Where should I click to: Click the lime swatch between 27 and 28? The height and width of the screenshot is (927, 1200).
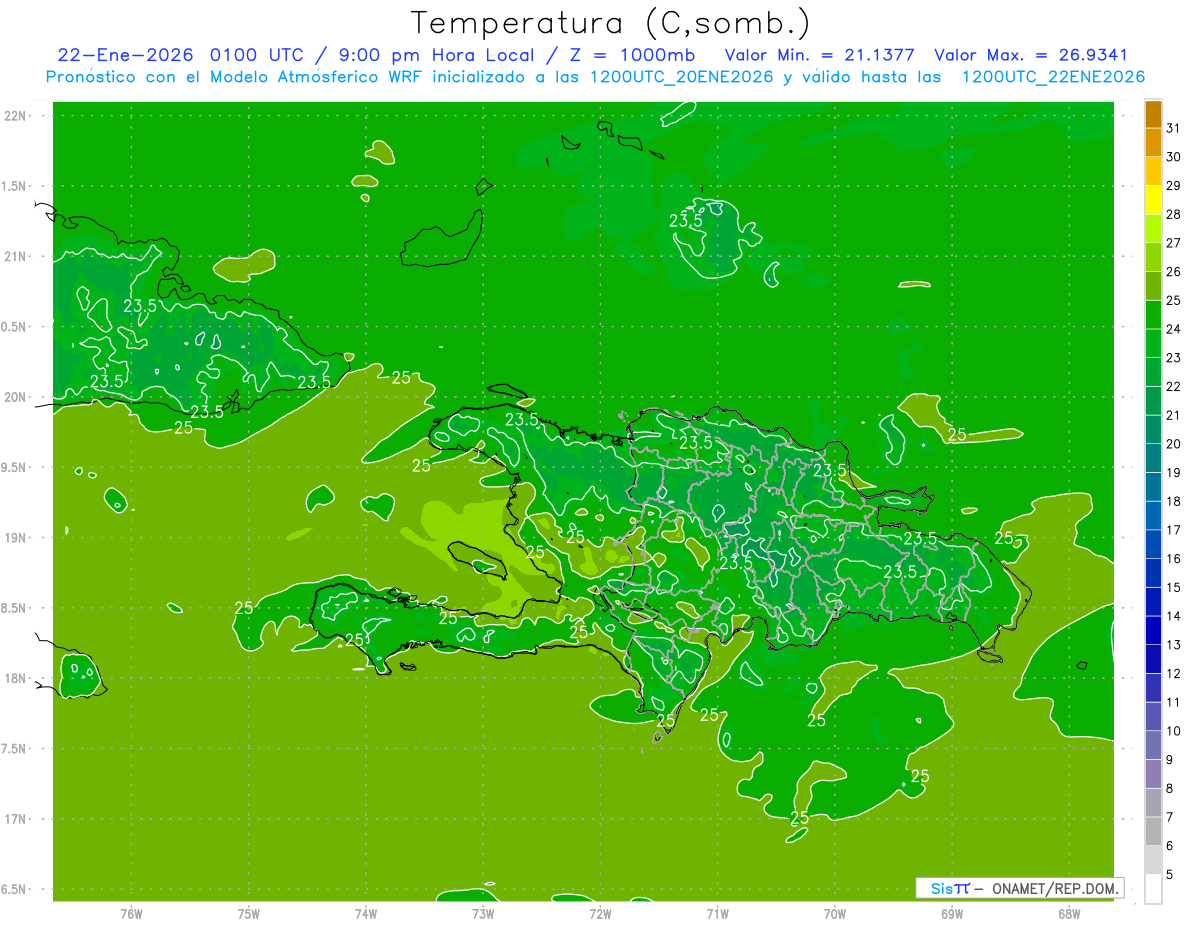1153,229
